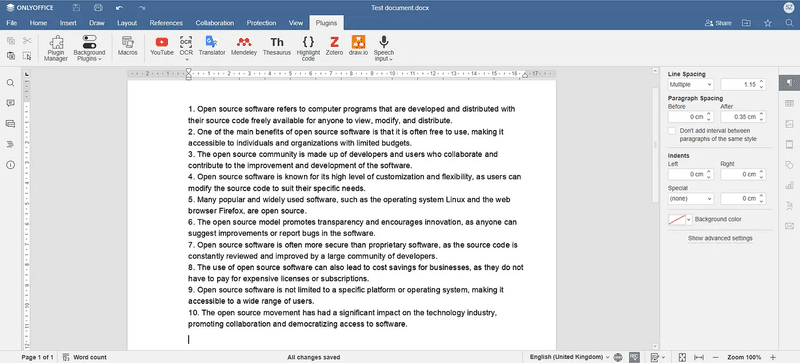
Task: Open Paragraph settings in right sidebar
Action: [x=789, y=83]
